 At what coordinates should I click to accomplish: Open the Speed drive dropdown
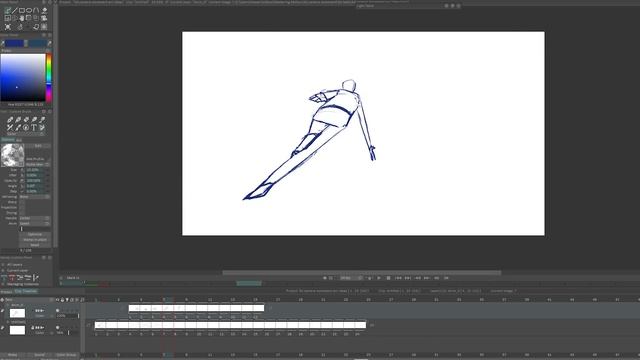coord(35,223)
